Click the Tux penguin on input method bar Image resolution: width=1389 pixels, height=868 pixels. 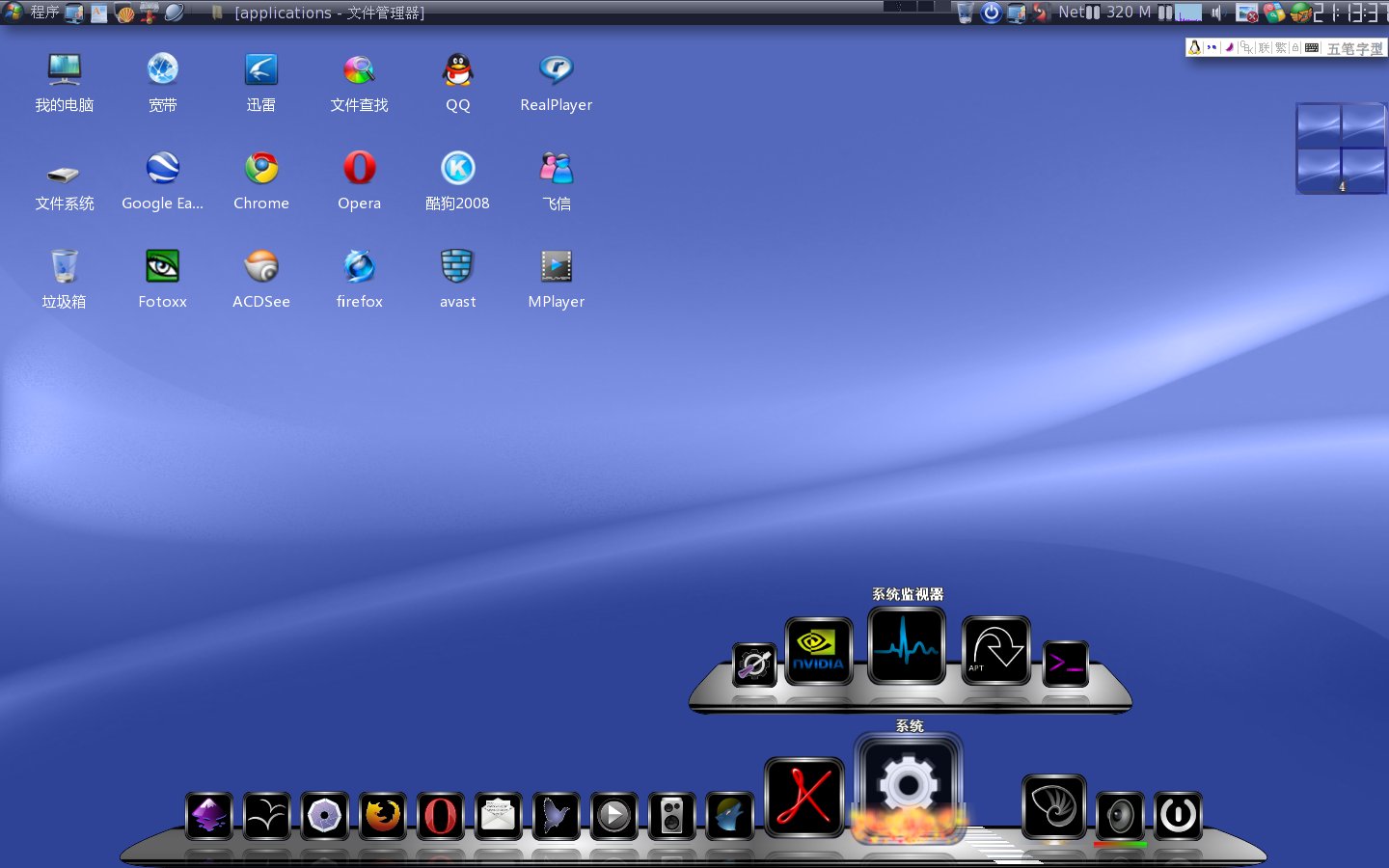tap(1195, 47)
